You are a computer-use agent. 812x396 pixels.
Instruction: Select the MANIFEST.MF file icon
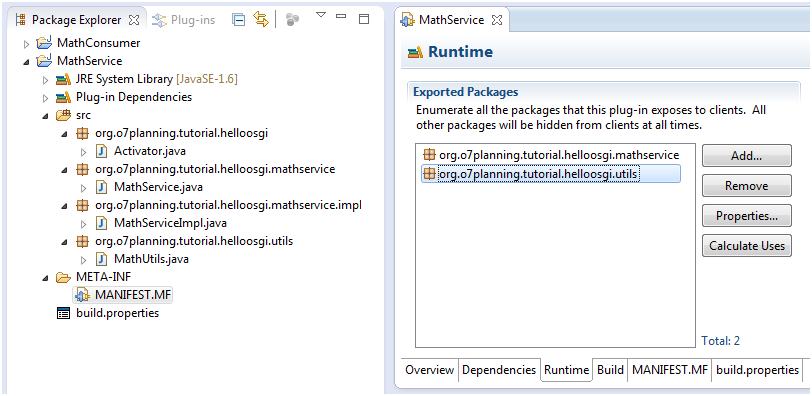pos(82,296)
